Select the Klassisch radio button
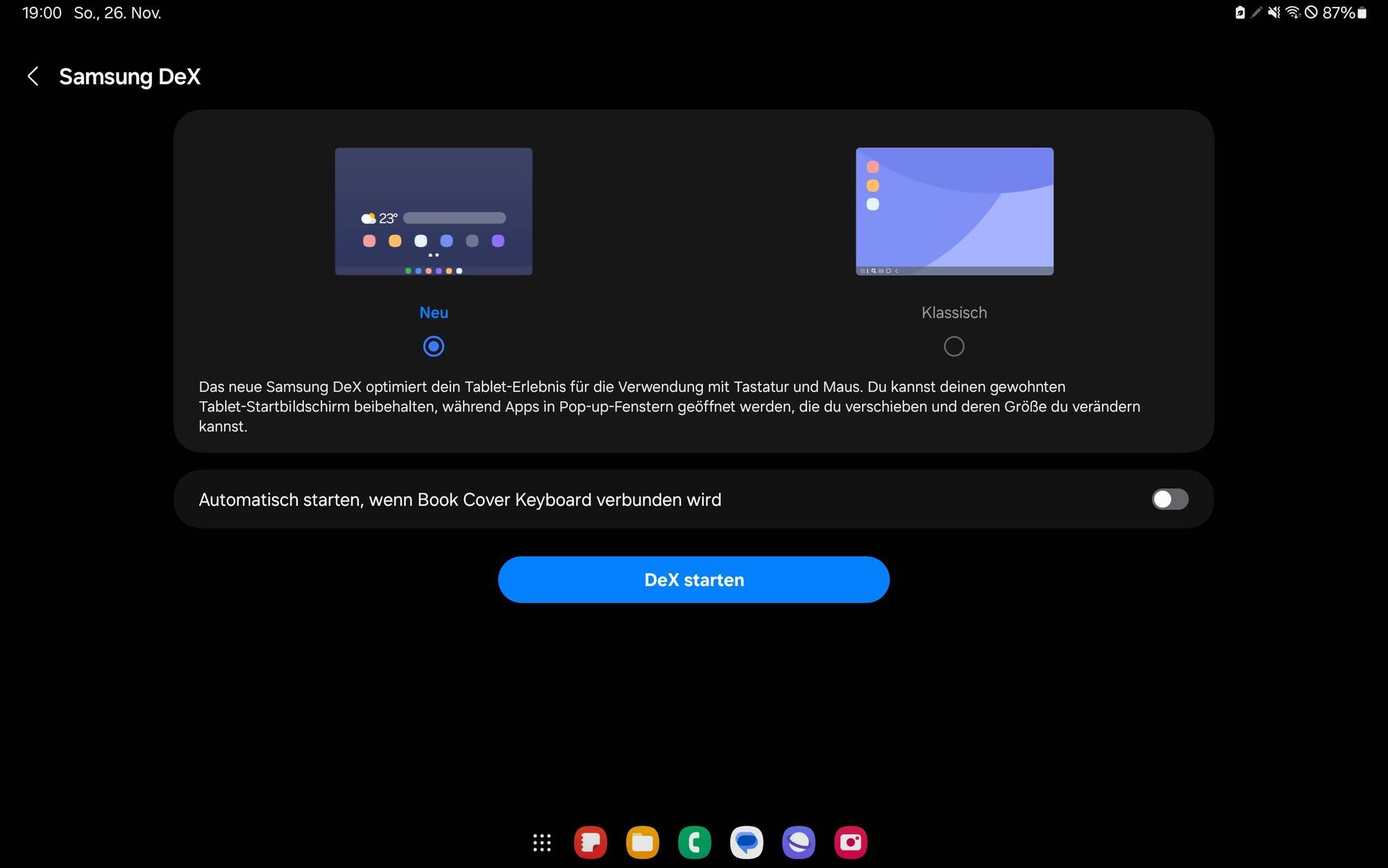Screen dimensions: 1388x868 point(954,346)
